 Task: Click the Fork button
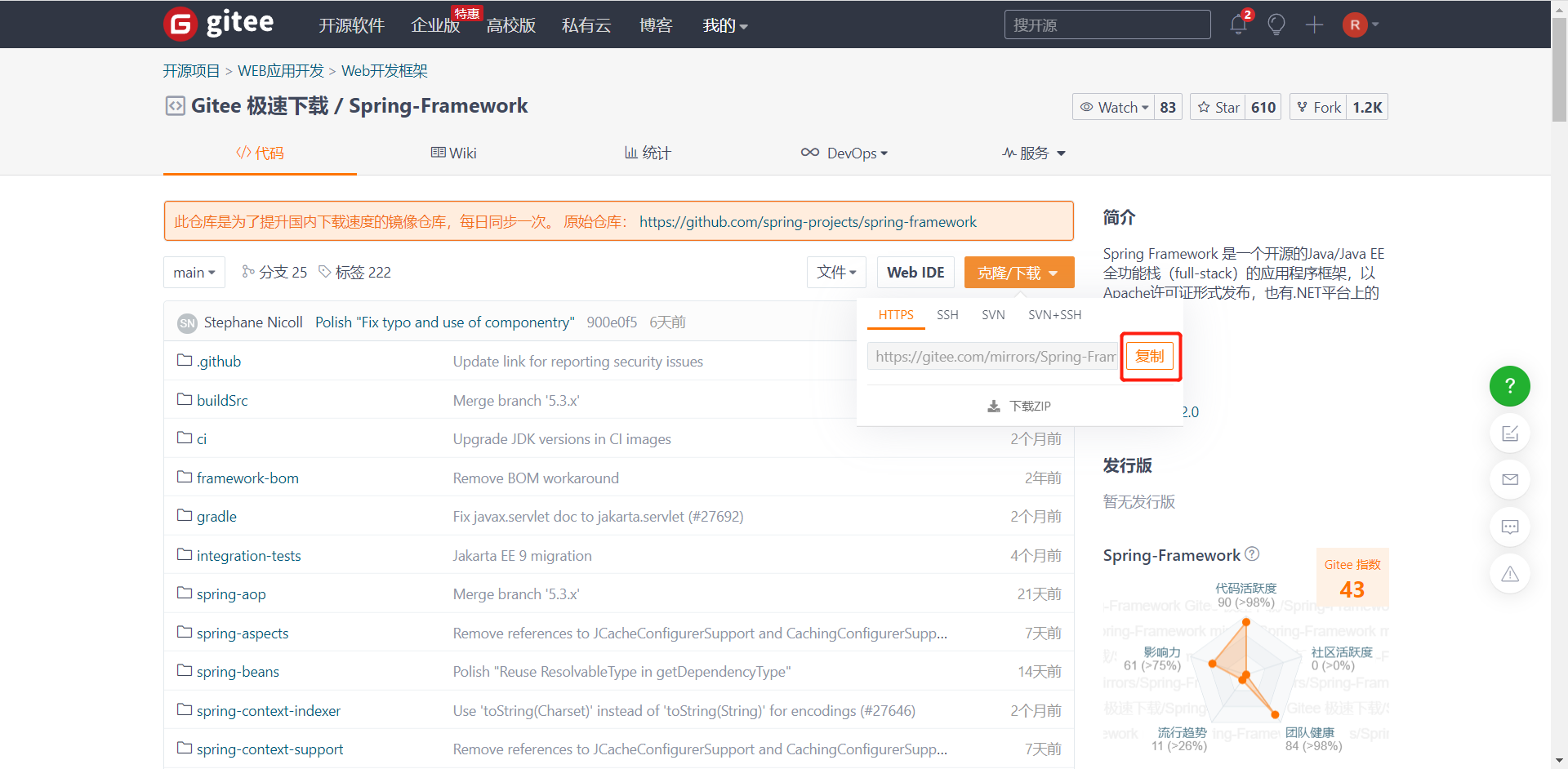1318,107
